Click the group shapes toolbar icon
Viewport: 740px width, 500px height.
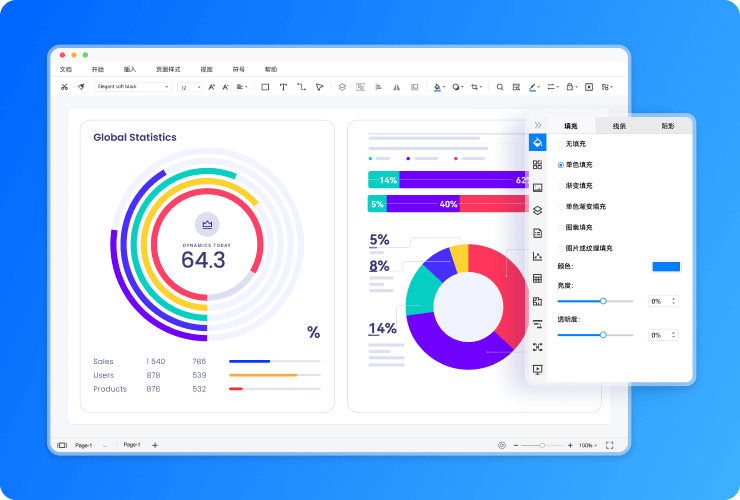point(361,87)
